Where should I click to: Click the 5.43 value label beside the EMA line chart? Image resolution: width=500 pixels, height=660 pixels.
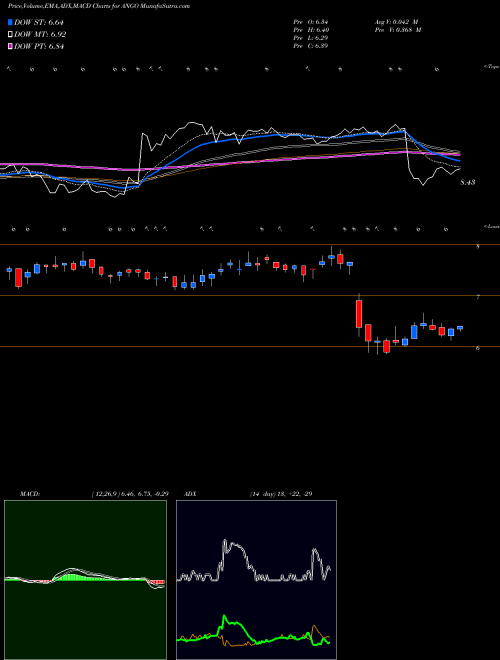(468, 182)
